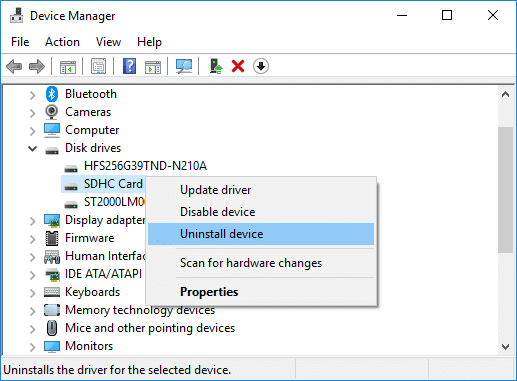Image resolution: width=517 pixels, height=381 pixels.
Task: Choose Update driver from context menu
Action: click(x=261, y=190)
